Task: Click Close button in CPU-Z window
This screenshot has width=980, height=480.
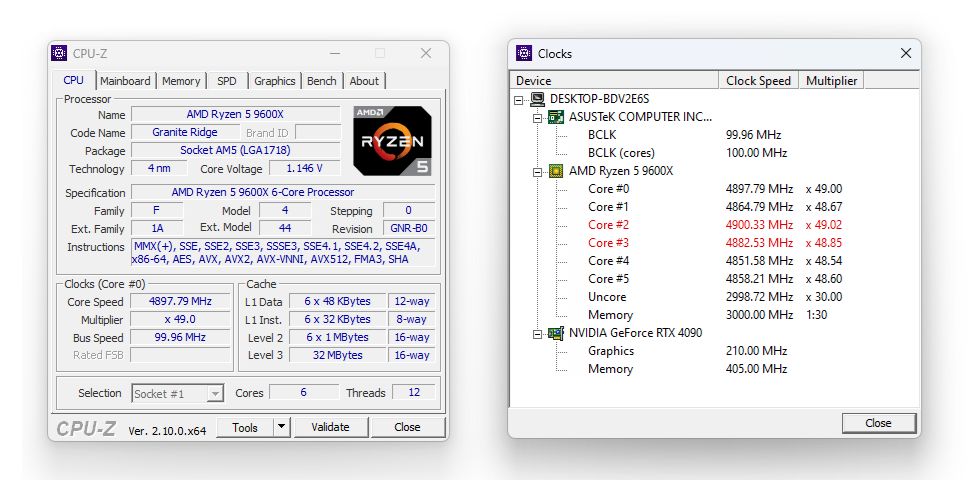Action: (x=408, y=428)
